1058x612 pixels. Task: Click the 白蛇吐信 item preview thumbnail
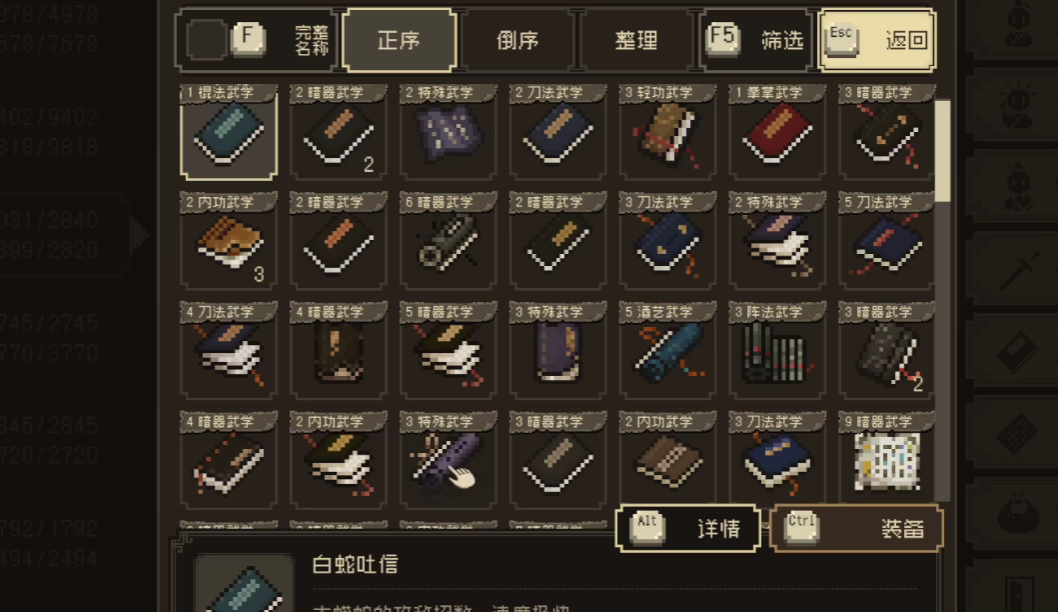click(244, 584)
